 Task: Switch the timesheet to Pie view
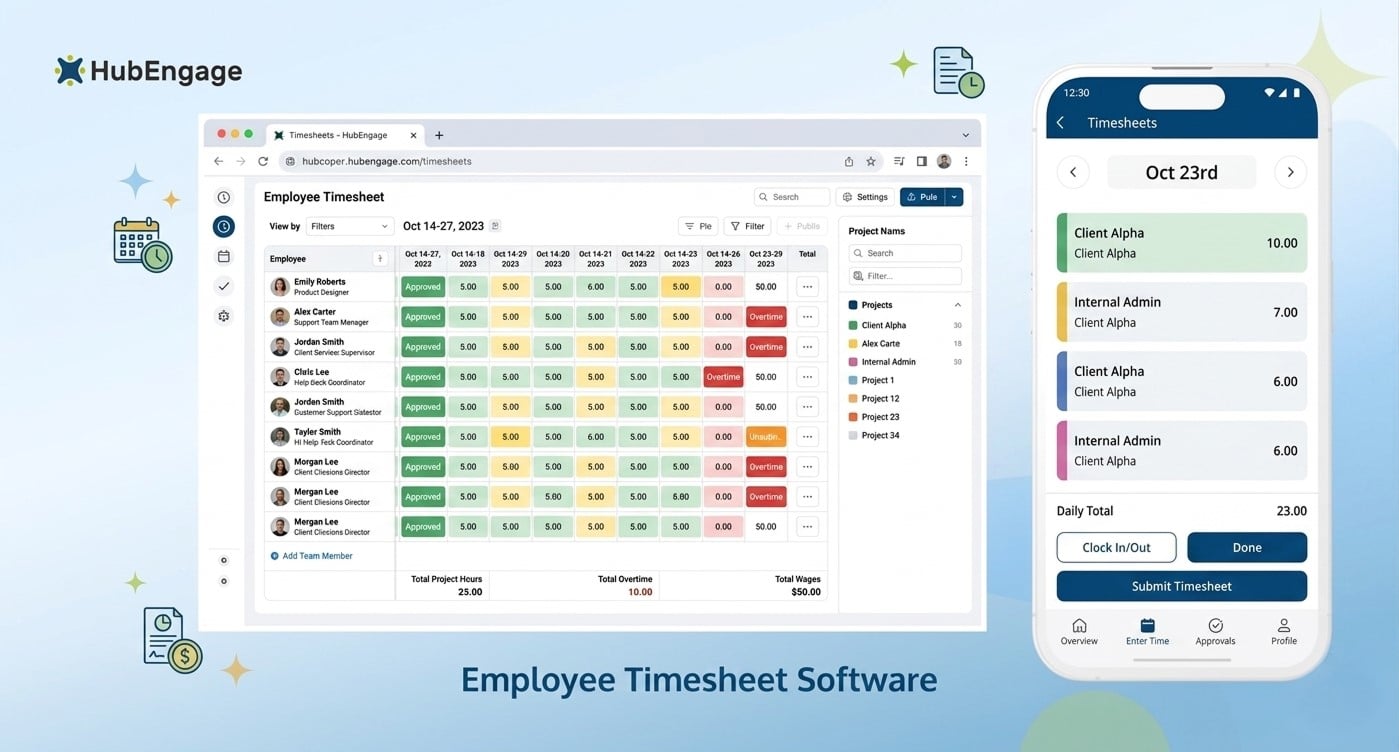(x=697, y=226)
